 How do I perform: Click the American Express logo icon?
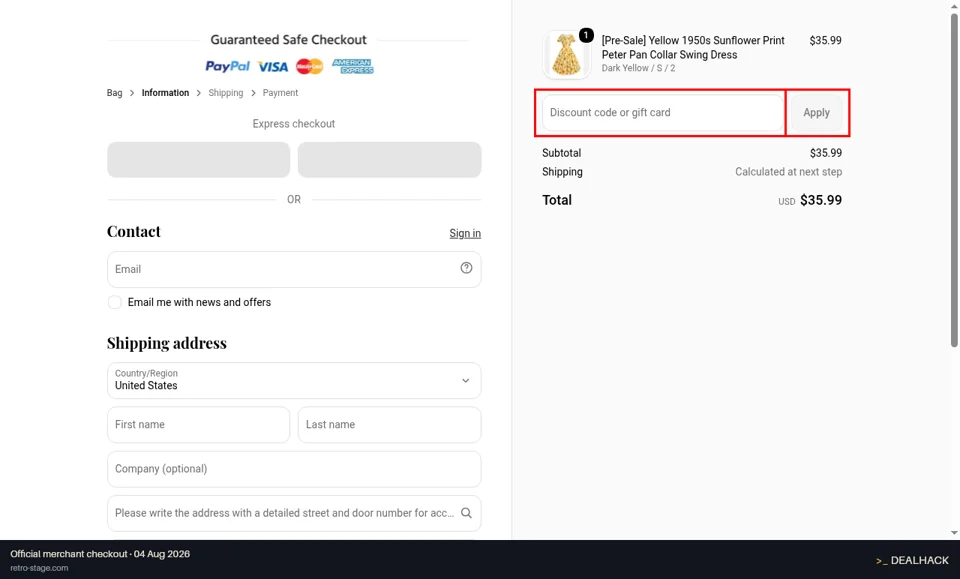[353, 66]
